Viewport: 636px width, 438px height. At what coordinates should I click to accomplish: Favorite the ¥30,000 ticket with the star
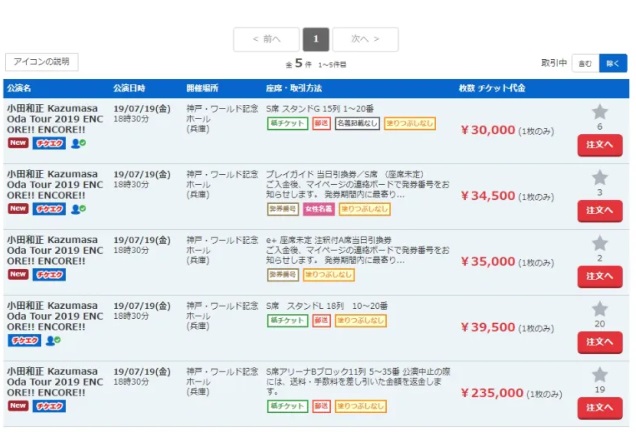tap(599, 112)
